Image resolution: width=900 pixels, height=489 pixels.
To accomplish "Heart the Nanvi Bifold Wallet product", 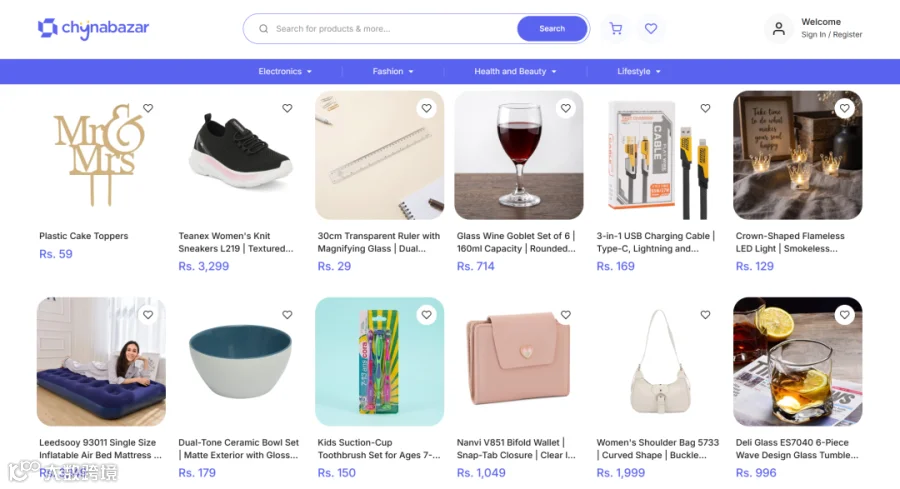I will click(566, 315).
